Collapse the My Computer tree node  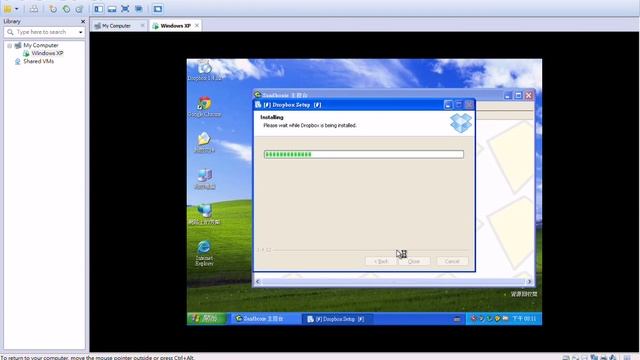click(x=9, y=45)
